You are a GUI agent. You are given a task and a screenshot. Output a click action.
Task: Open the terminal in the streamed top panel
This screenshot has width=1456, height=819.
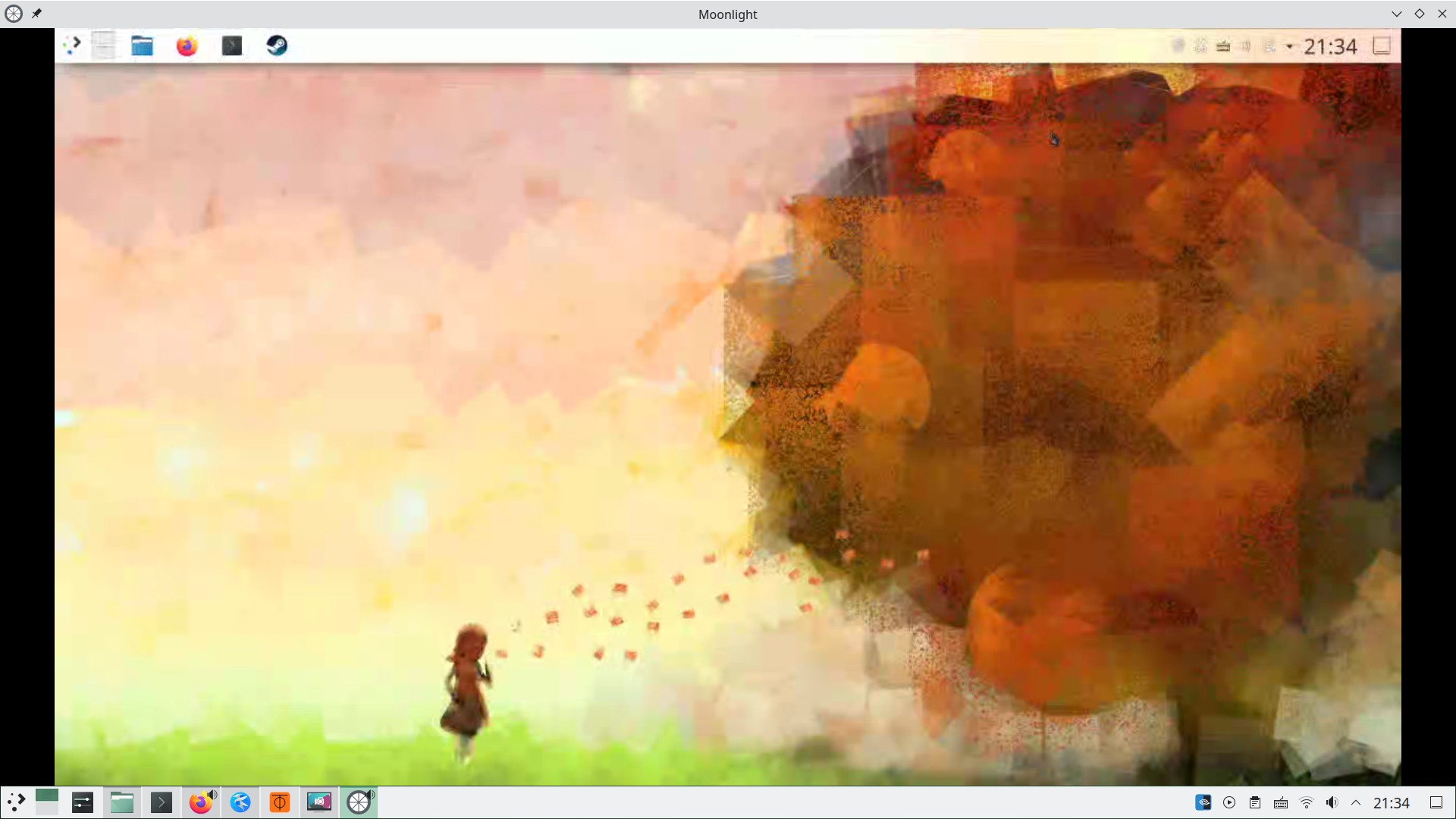point(232,45)
